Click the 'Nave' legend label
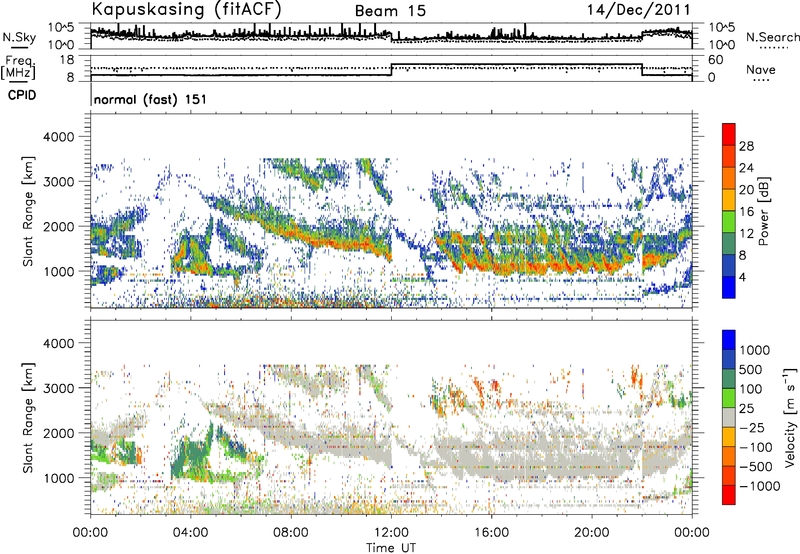The image size is (800, 554). click(761, 69)
